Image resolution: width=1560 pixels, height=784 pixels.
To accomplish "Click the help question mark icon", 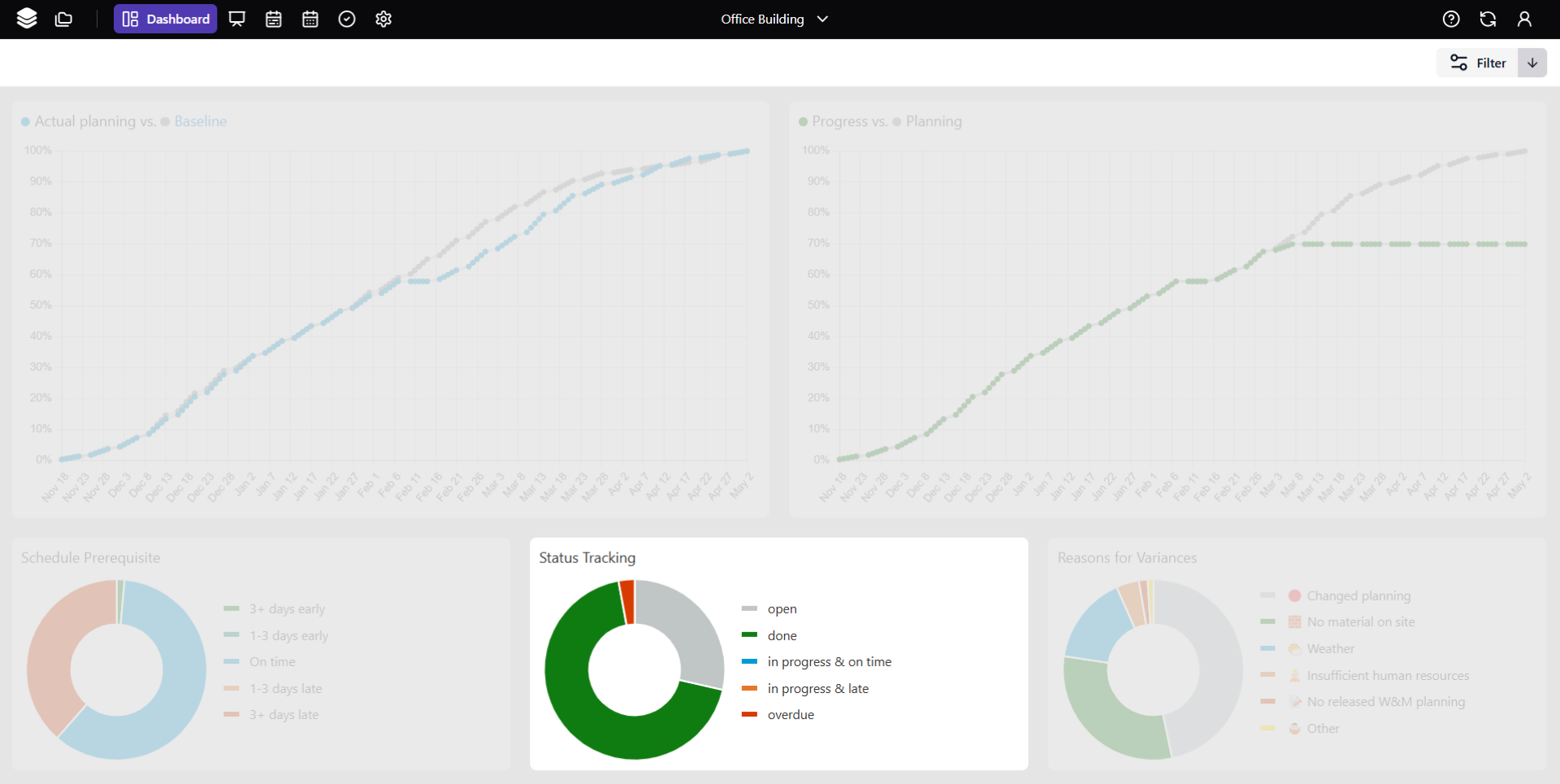I will (1451, 19).
